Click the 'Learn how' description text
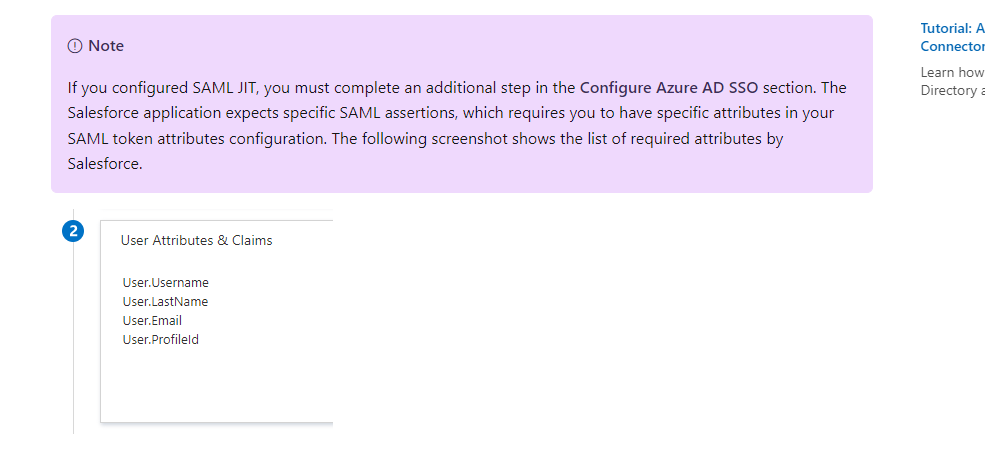 tap(951, 72)
